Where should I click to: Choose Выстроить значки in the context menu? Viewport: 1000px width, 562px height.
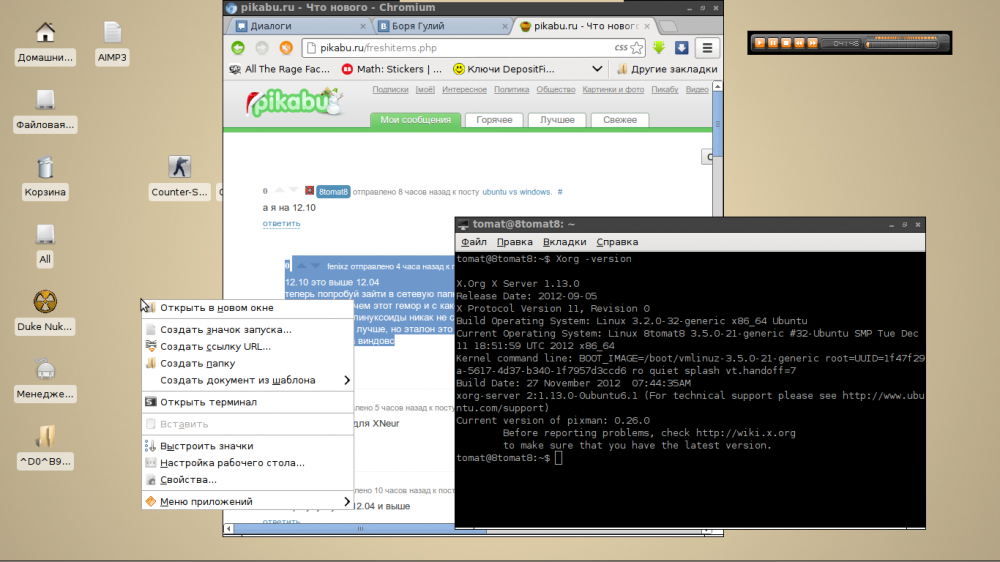coord(247,446)
